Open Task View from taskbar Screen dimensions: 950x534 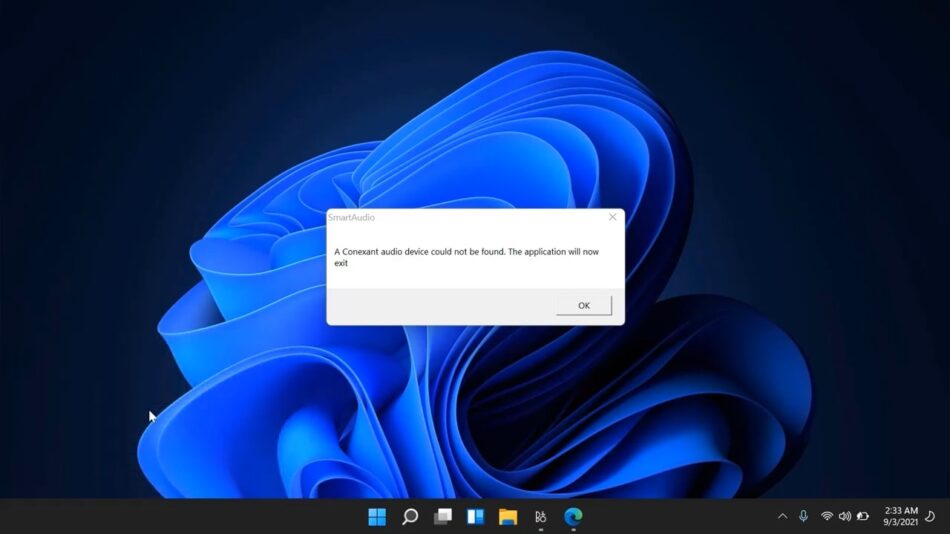pyautogui.click(x=443, y=516)
